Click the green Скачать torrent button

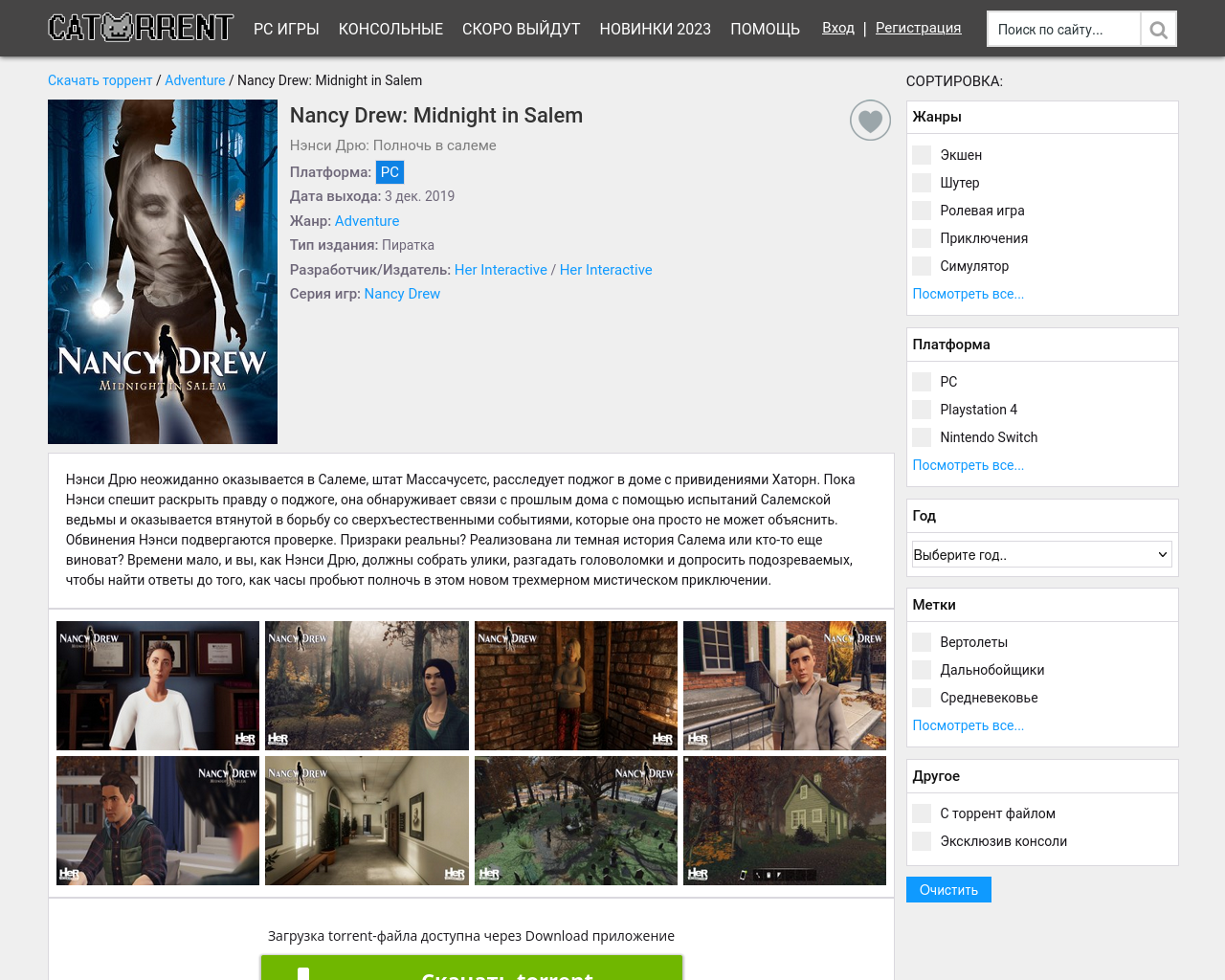pyautogui.click(x=472, y=968)
